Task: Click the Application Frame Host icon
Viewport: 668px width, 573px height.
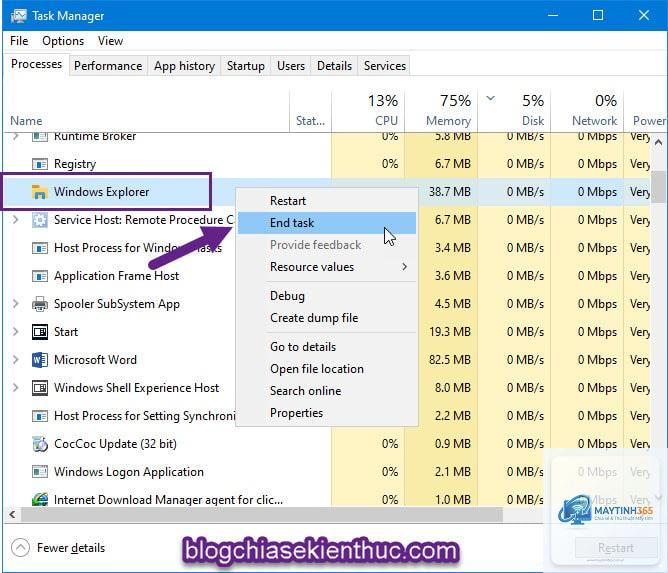Action: click(40, 276)
